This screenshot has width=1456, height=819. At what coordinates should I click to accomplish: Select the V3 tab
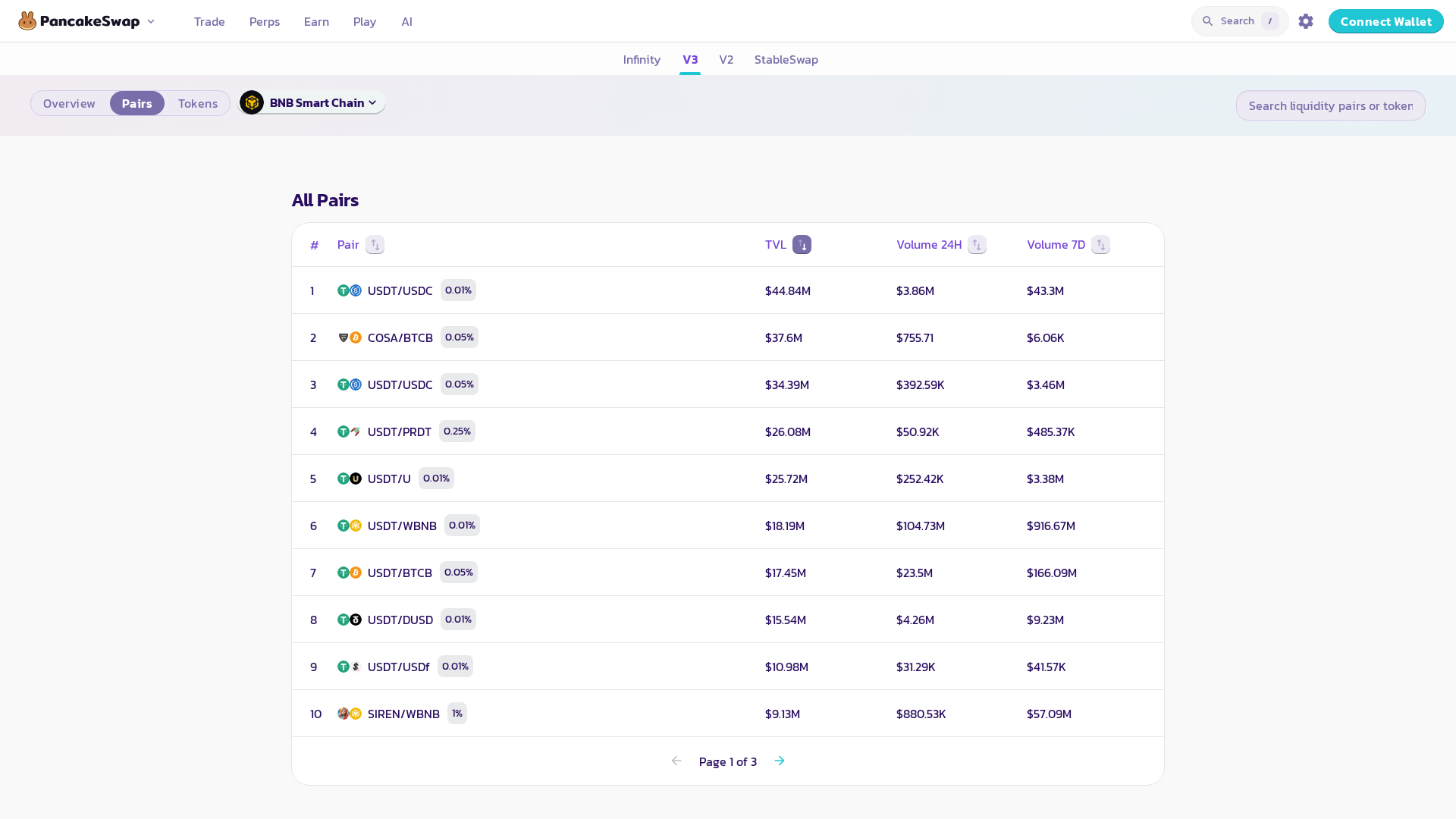690,59
